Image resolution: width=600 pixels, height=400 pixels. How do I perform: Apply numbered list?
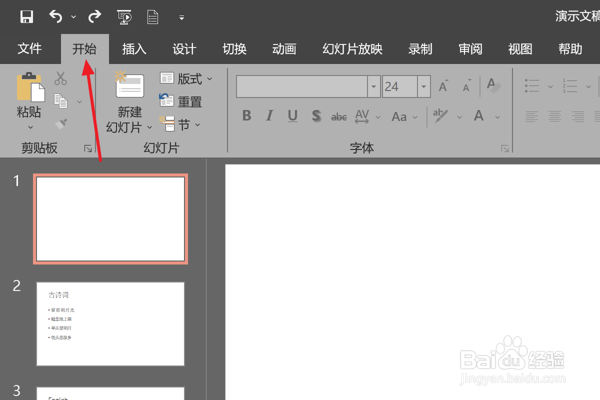click(570, 86)
